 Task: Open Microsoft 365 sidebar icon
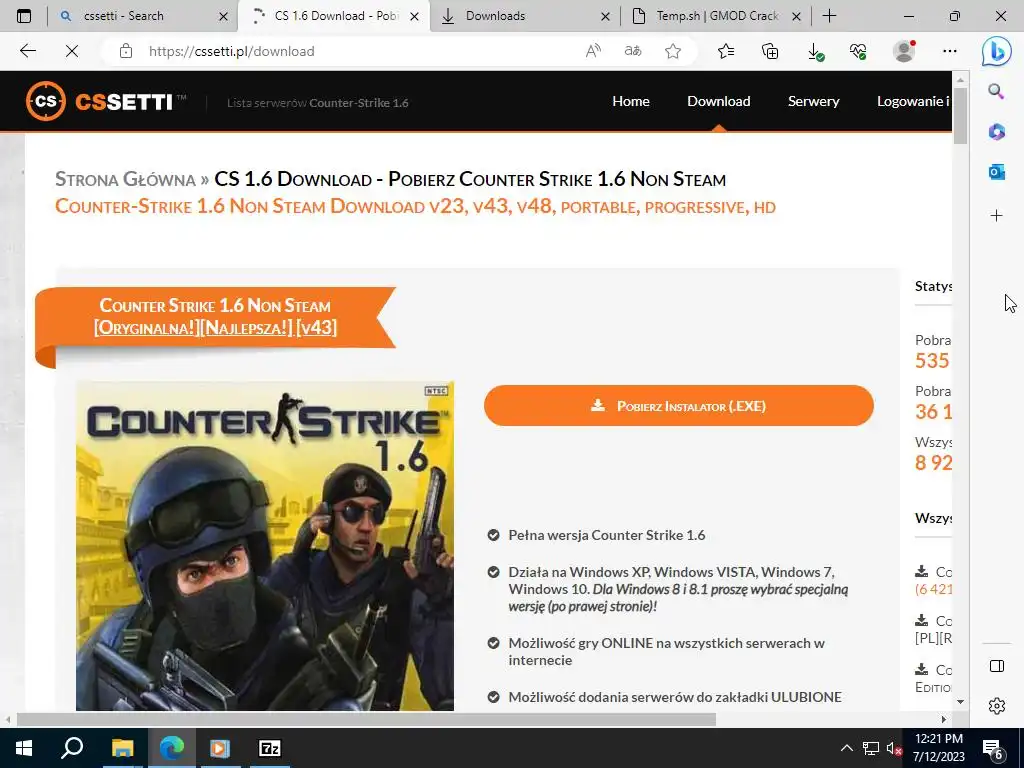coord(996,131)
